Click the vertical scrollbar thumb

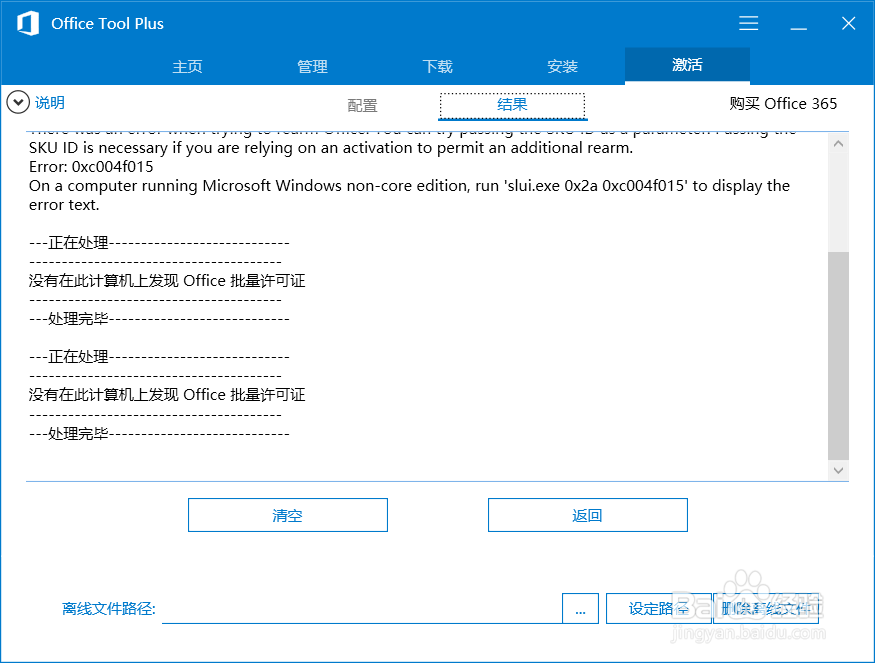pyautogui.click(x=838, y=355)
